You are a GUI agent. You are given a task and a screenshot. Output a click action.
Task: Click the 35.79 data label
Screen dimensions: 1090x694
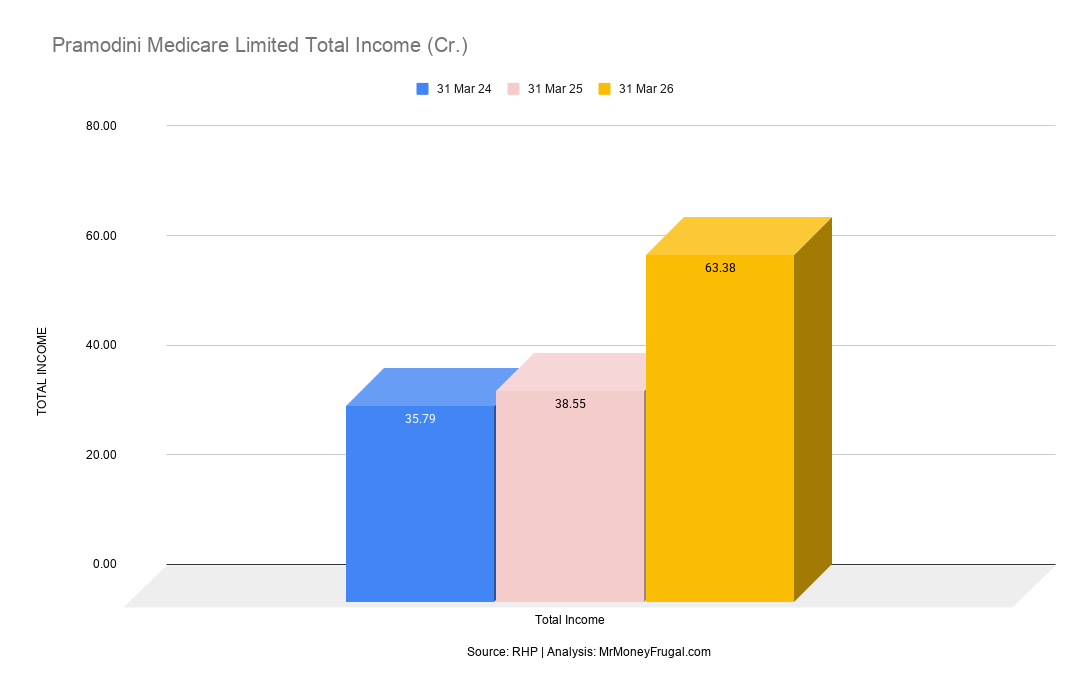(420, 419)
